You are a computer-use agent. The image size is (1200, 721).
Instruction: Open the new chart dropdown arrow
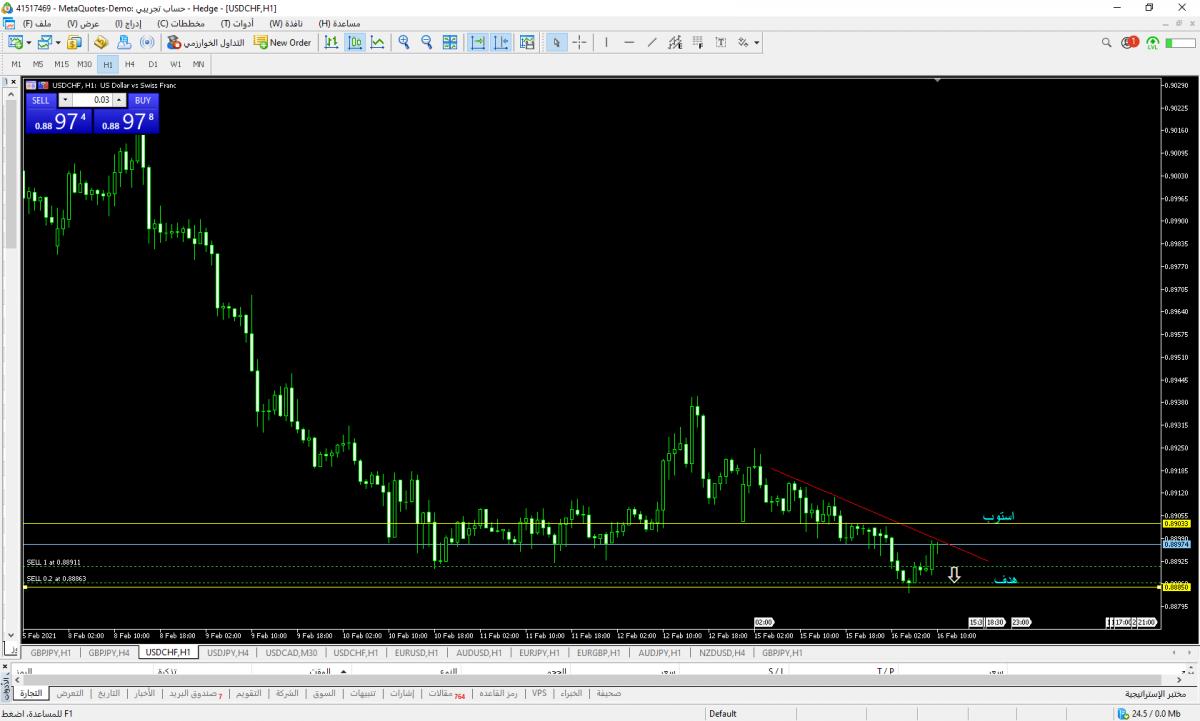29,43
